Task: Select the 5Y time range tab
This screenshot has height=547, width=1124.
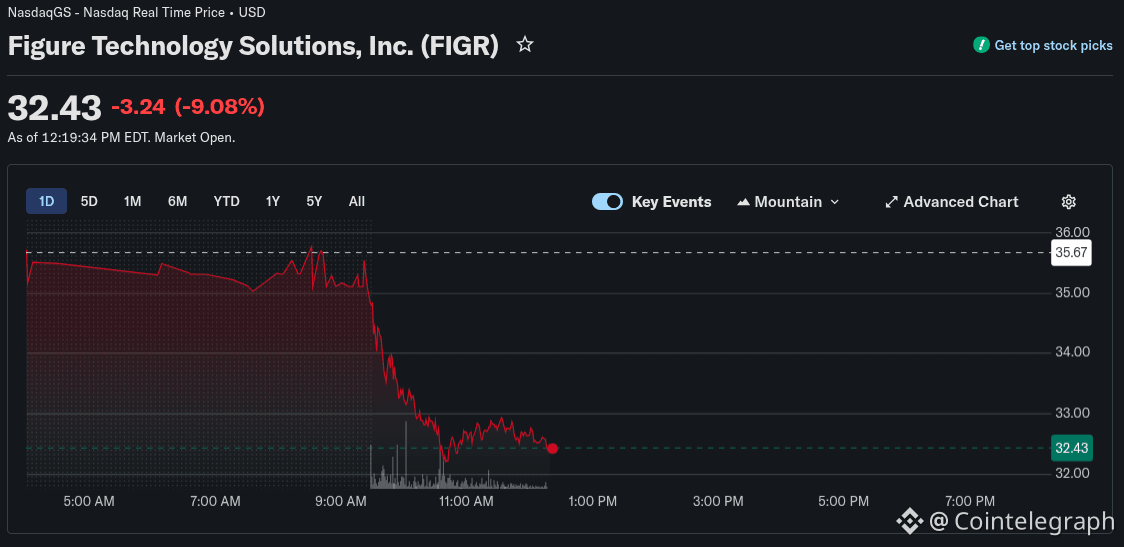Action: [x=315, y=201]
